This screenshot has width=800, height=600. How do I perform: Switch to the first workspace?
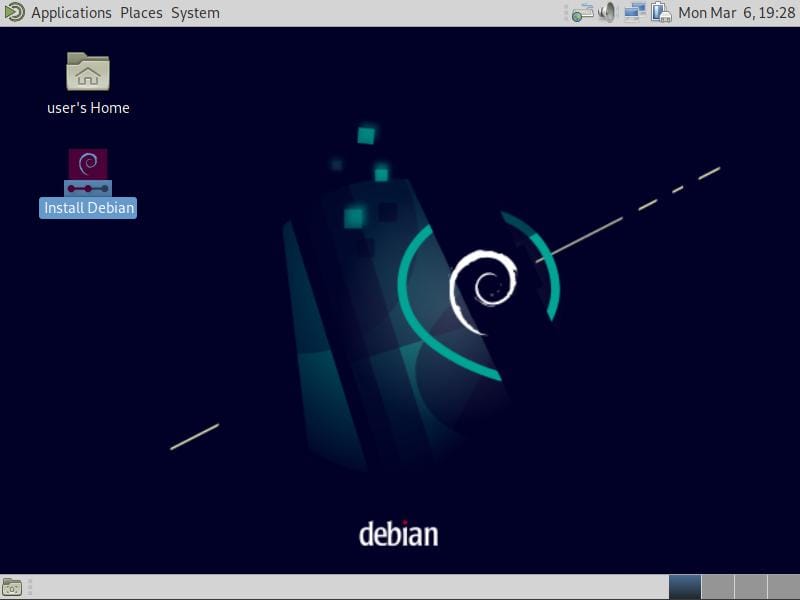685,587
